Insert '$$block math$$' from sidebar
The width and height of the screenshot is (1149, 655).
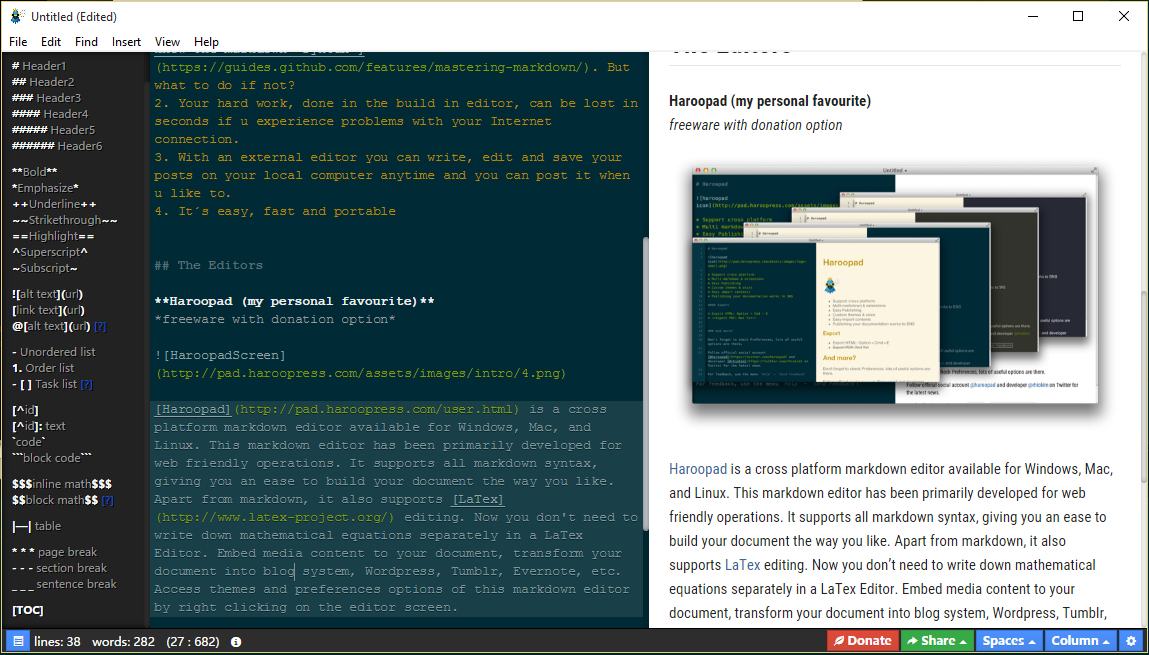coord(55,501)
